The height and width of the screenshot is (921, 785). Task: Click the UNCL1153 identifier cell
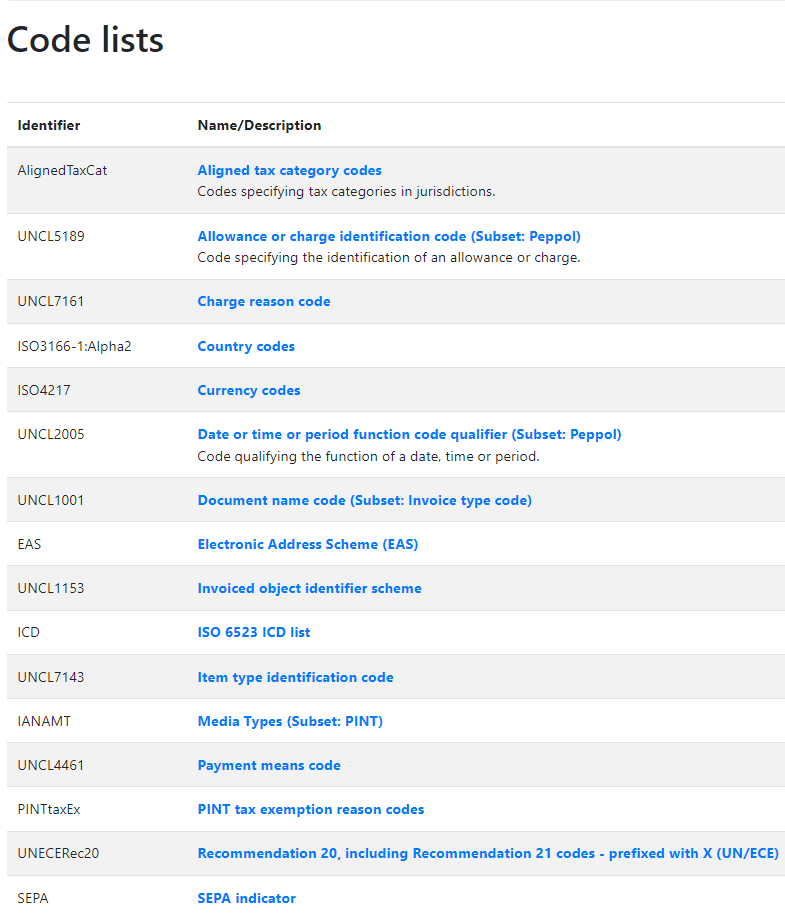coord(51,589)
